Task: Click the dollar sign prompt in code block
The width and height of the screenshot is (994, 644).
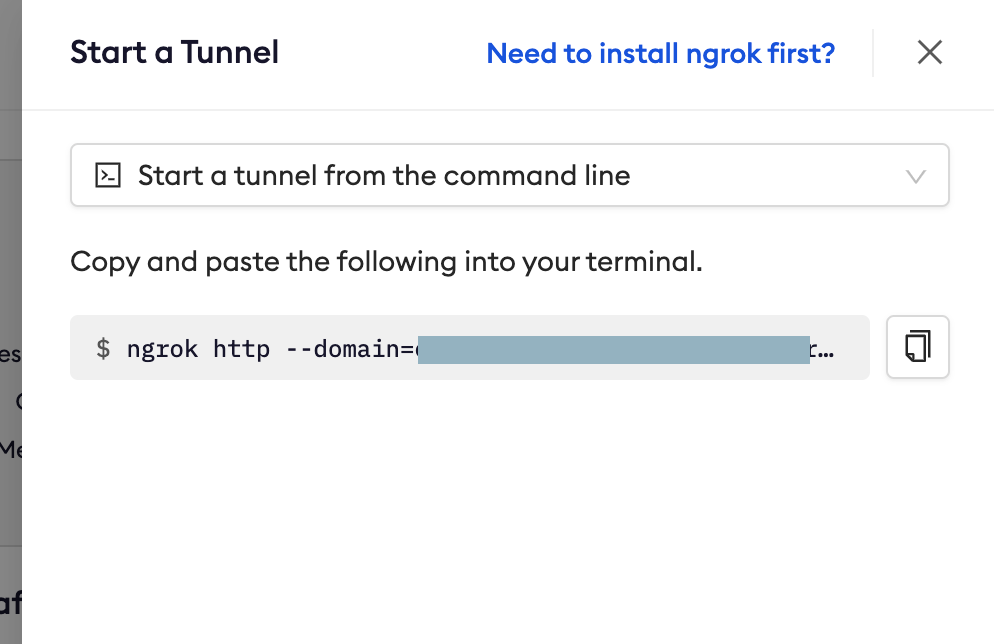Action: tap(103, 349)
